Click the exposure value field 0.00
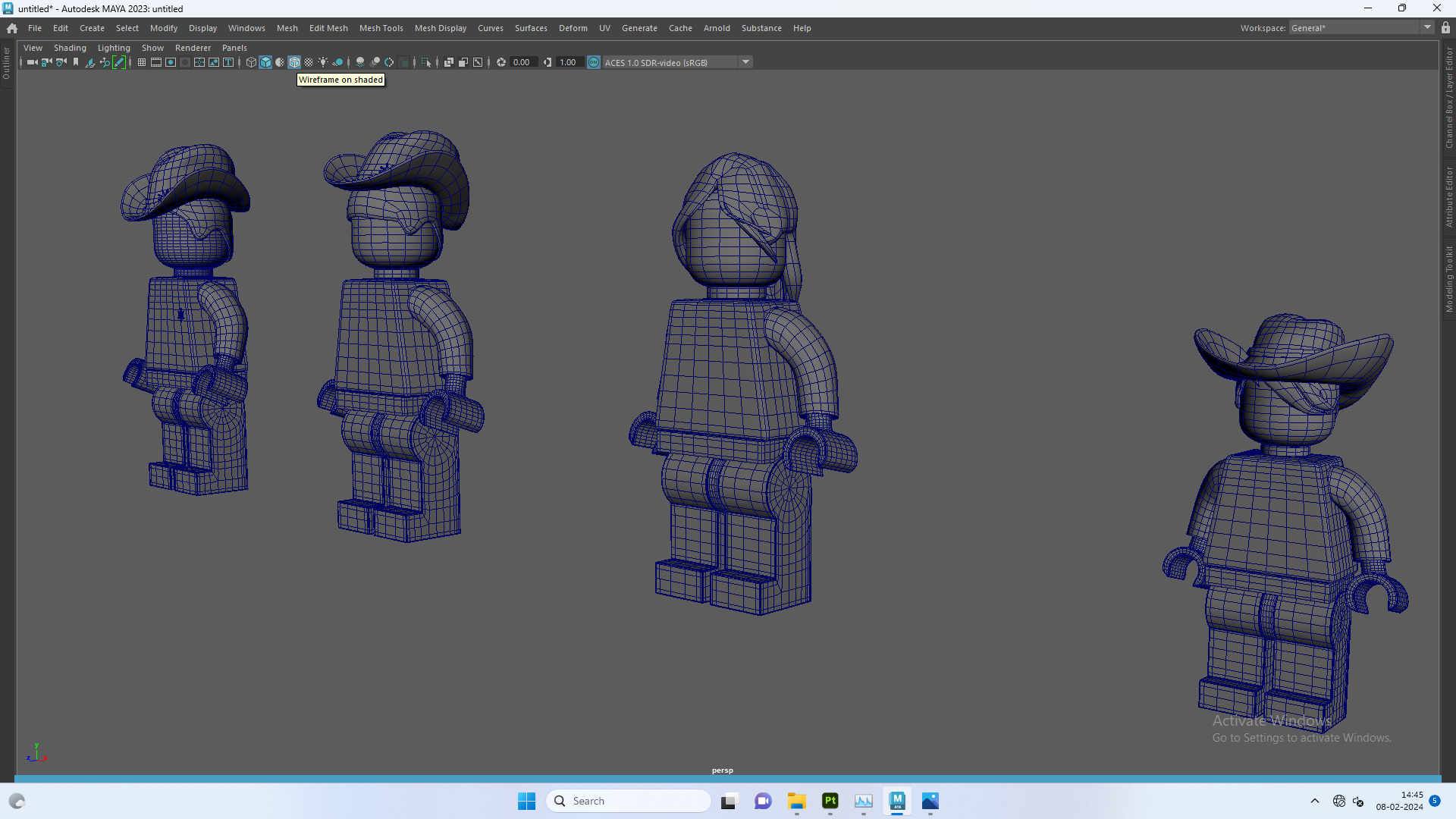This screenshot has height=819, width=1456. click(524, 62)
